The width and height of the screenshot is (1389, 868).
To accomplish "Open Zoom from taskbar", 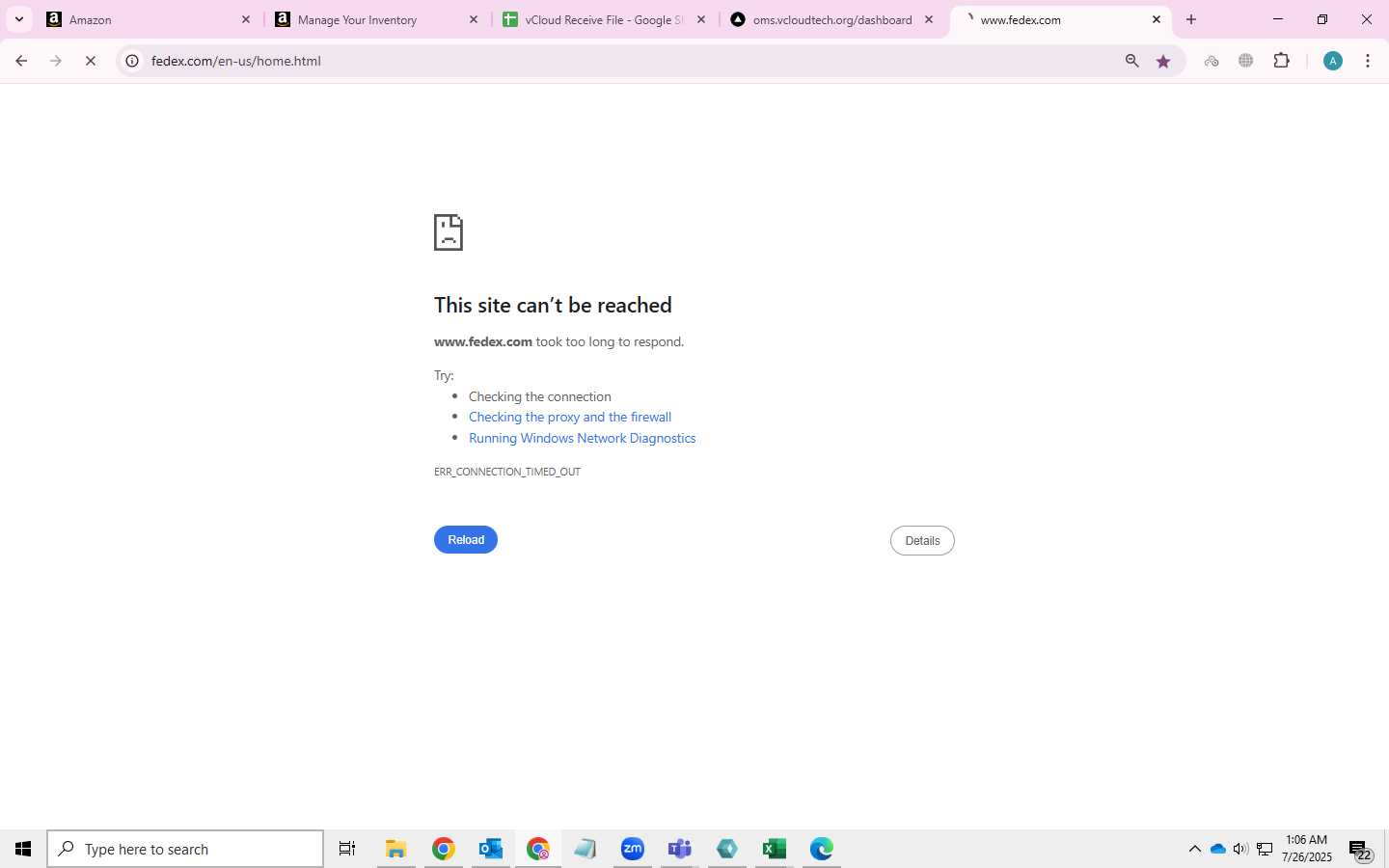I will (632, 849).
